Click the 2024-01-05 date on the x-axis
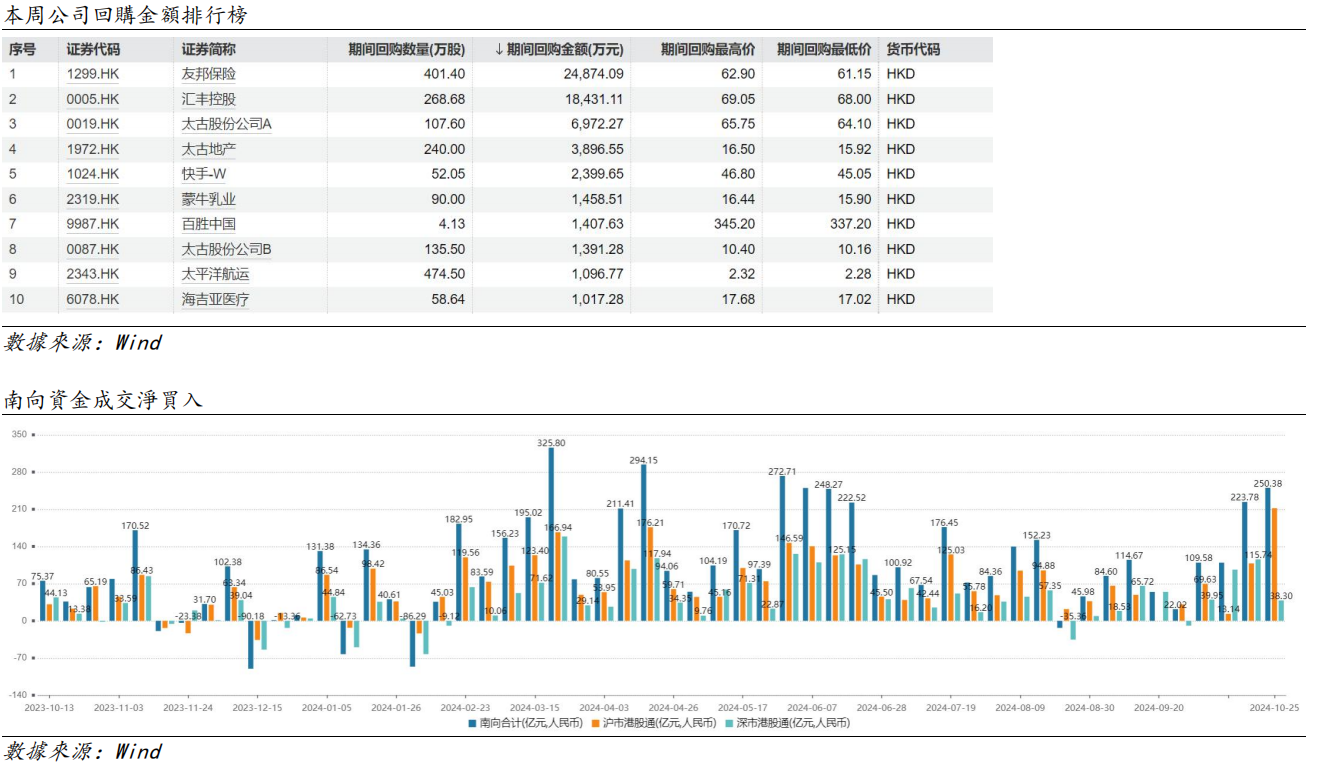The image size is (1319, 776). click(x=327, y=707)
